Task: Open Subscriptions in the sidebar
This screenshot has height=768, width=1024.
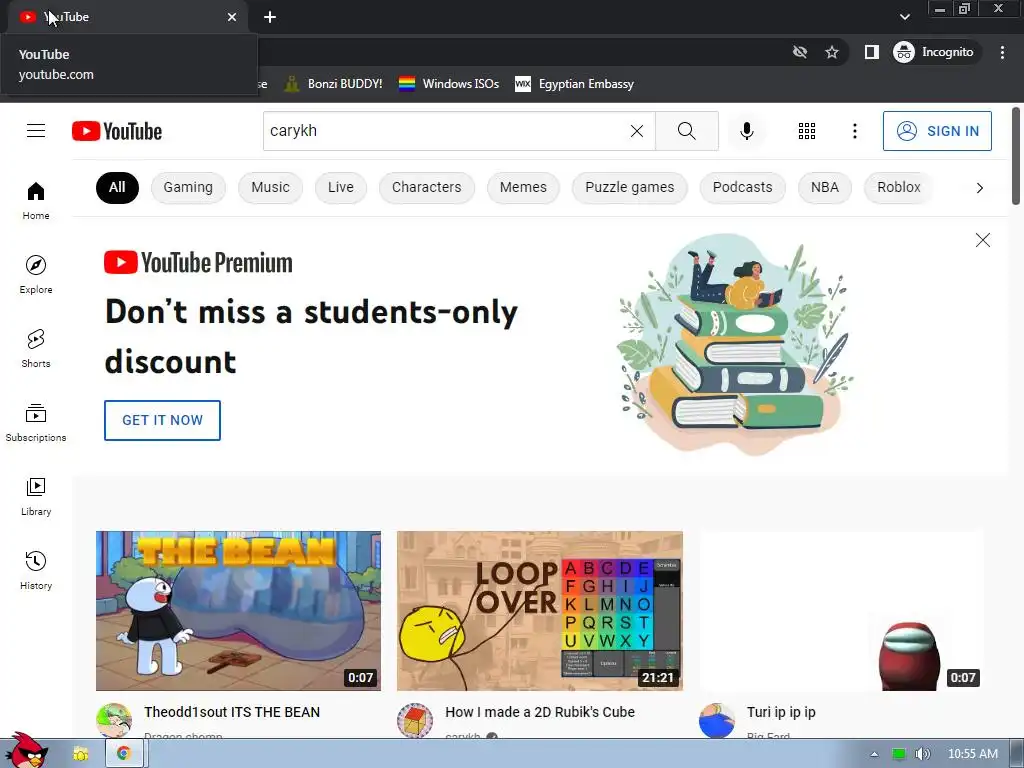Action: [36, 423]
